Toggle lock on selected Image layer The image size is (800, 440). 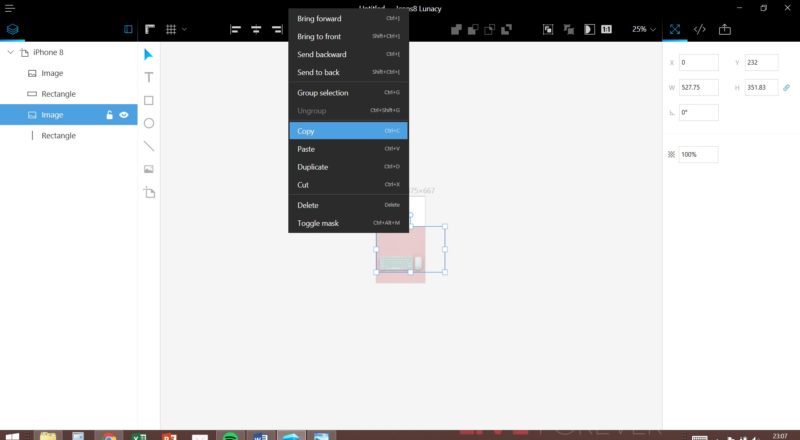point(110,115)
